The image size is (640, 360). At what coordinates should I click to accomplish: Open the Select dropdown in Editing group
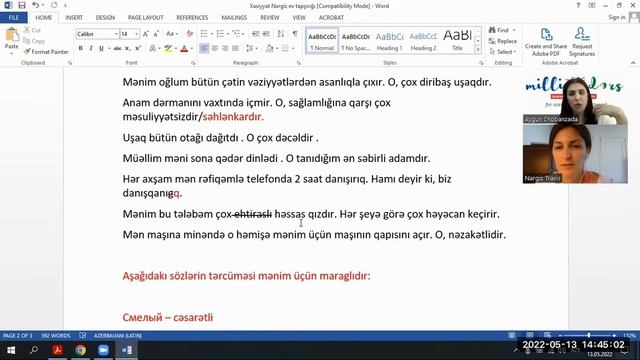tap(504, 52)
